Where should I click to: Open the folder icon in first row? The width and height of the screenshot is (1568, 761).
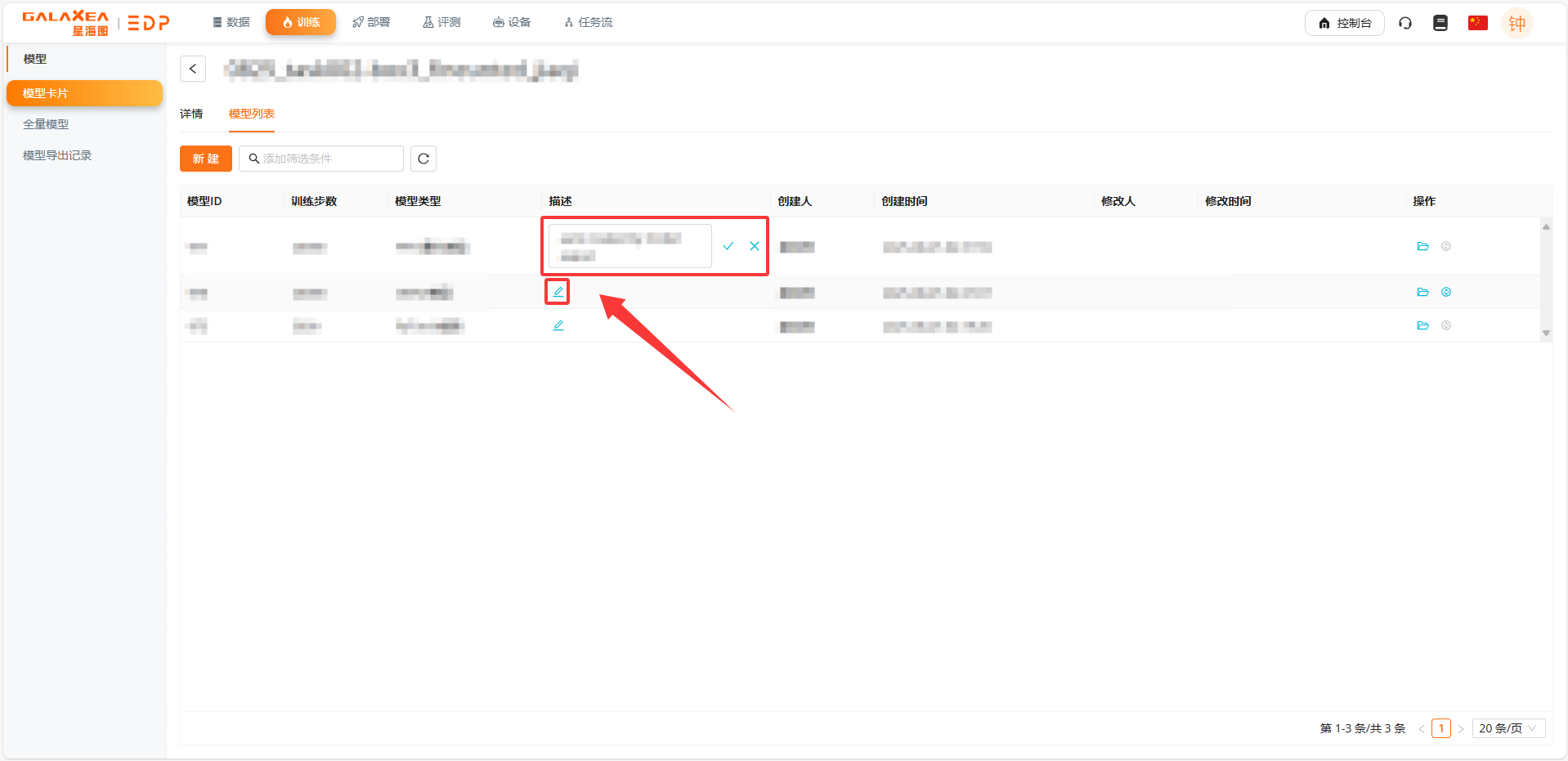1422,246
